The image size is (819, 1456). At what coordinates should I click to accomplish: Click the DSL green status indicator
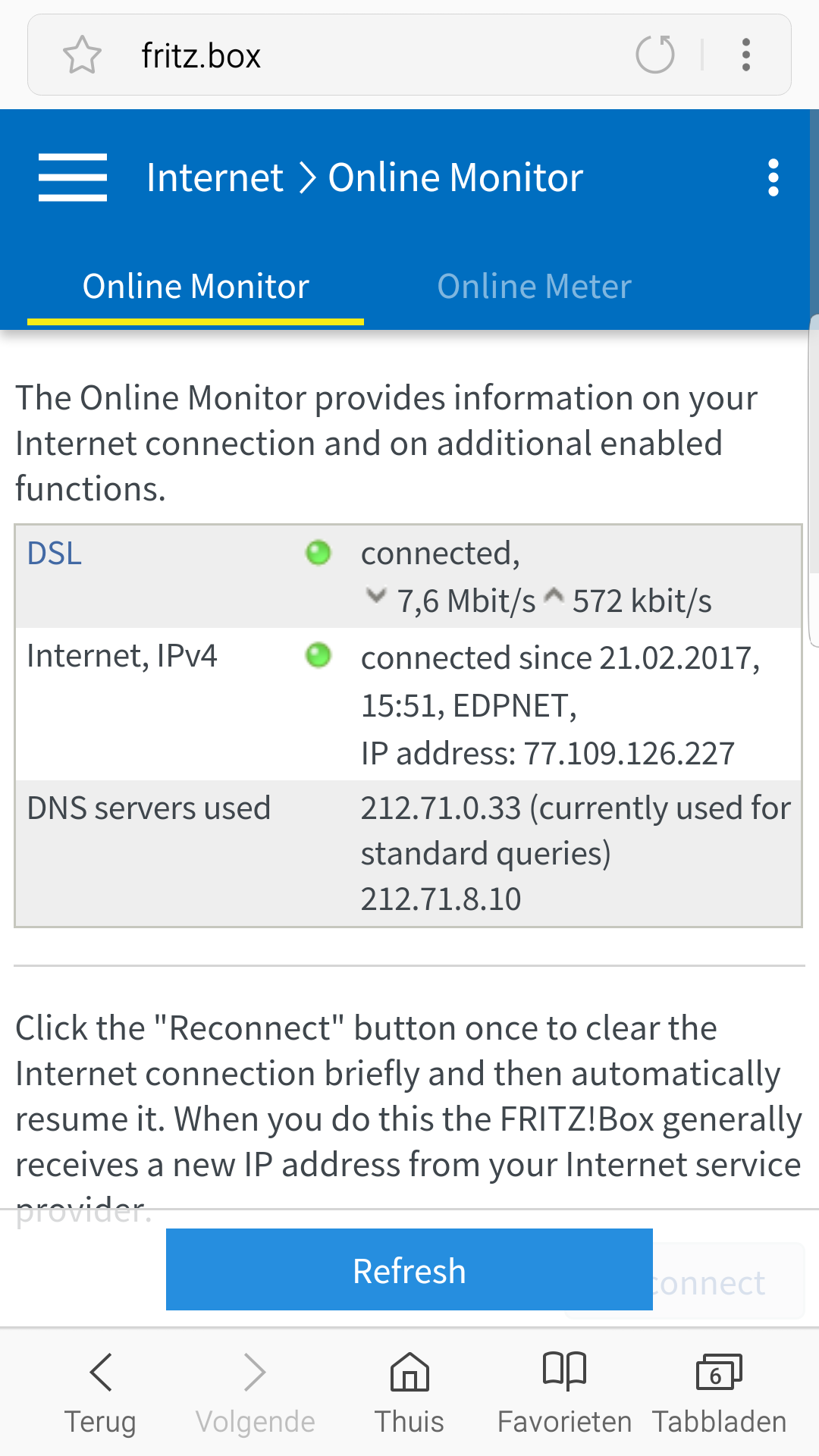click(x=318, y=553)
